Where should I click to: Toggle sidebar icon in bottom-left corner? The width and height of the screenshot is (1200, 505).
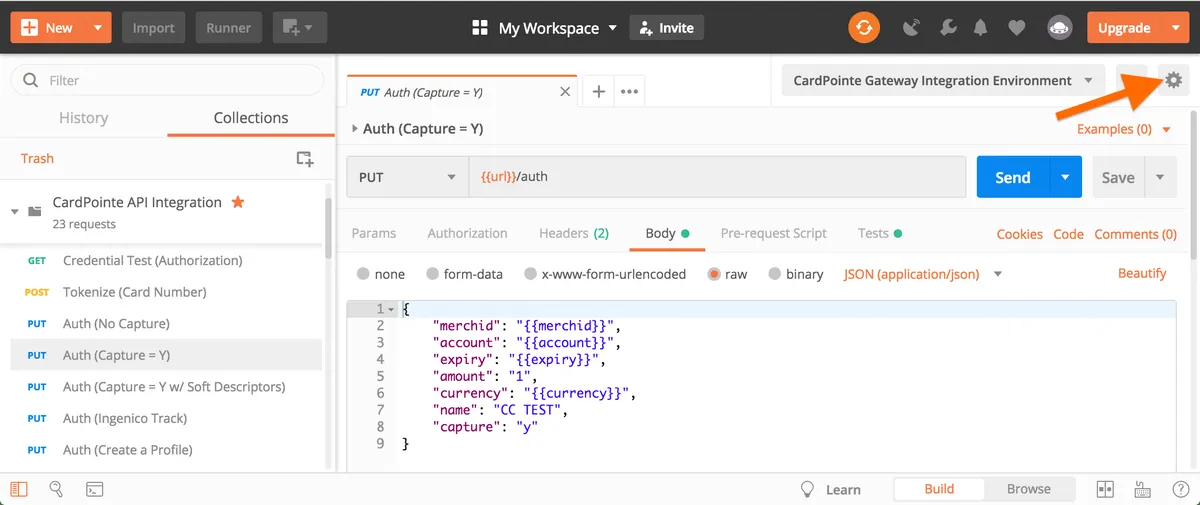click(20, 489)
